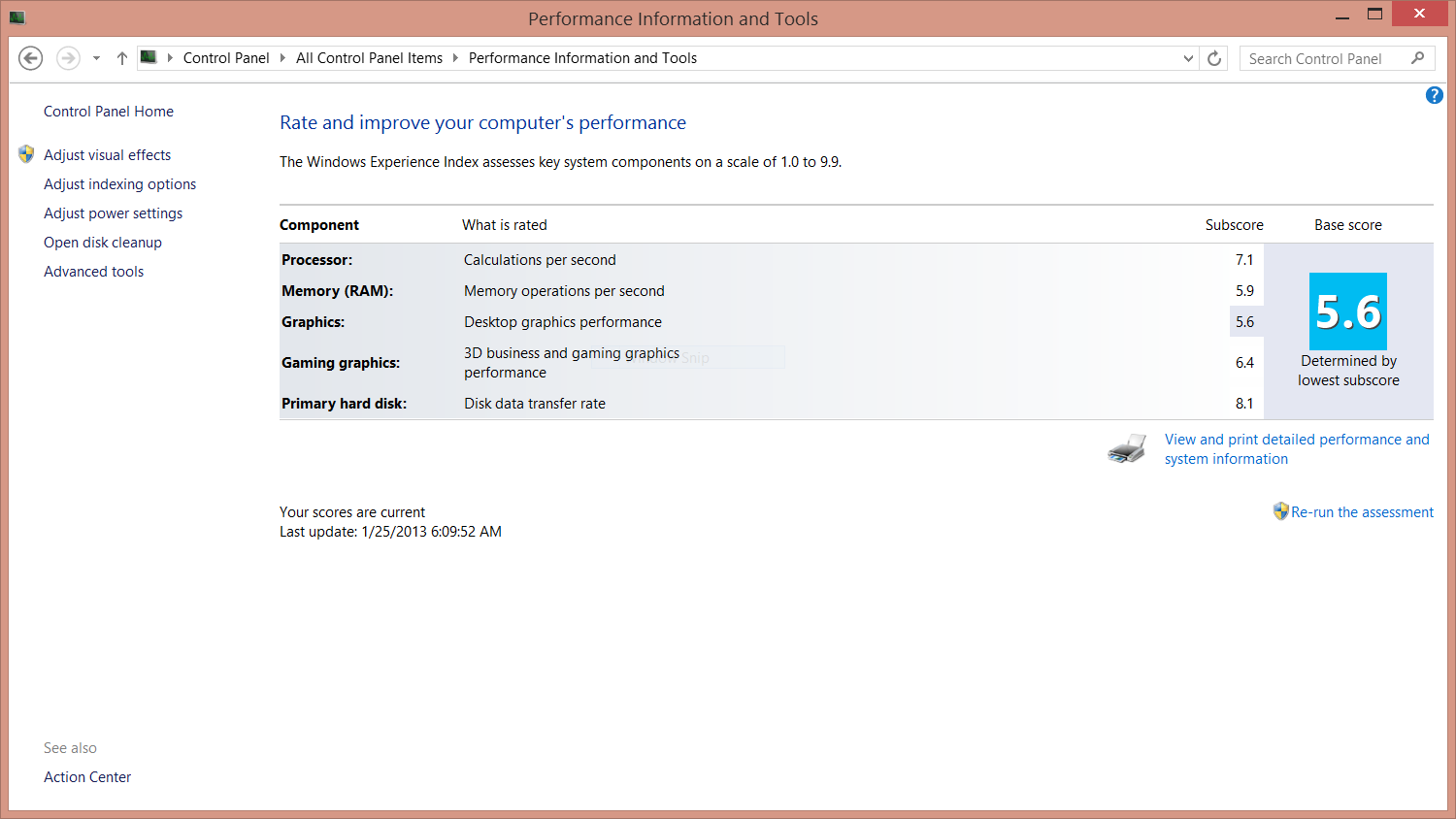Screen dimensions: 1456x819
Task: Go up one level with the Up arrow
Action: click(122, 58)
